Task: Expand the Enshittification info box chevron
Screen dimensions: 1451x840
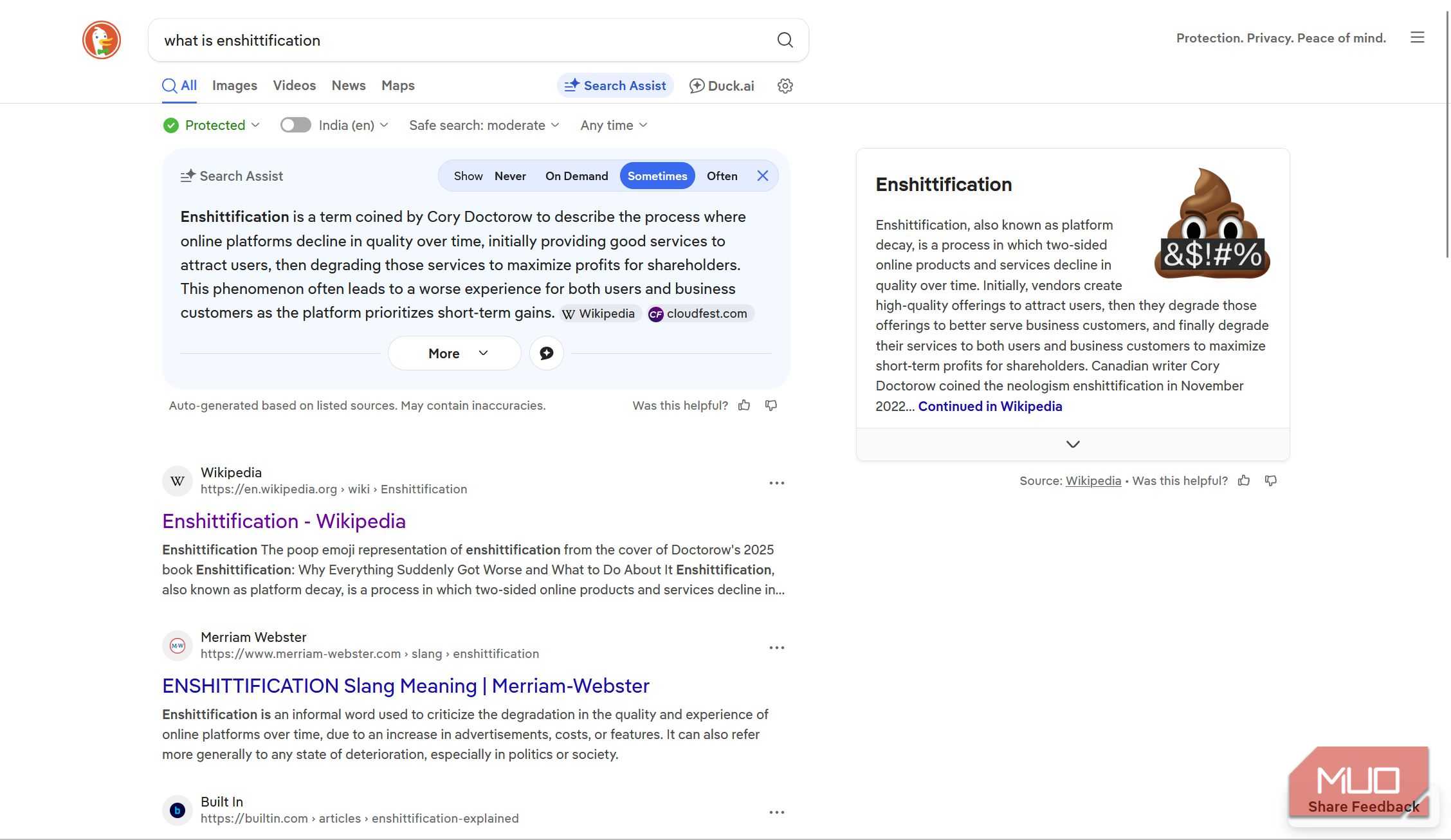Action: pyautogui.click(x=1073, y=444)
